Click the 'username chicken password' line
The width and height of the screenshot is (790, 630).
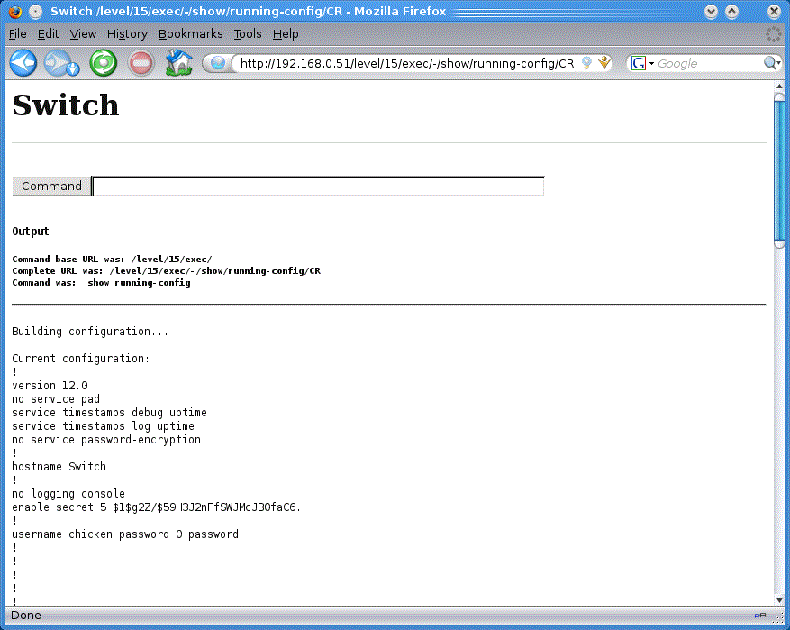[x=125, y=534]
